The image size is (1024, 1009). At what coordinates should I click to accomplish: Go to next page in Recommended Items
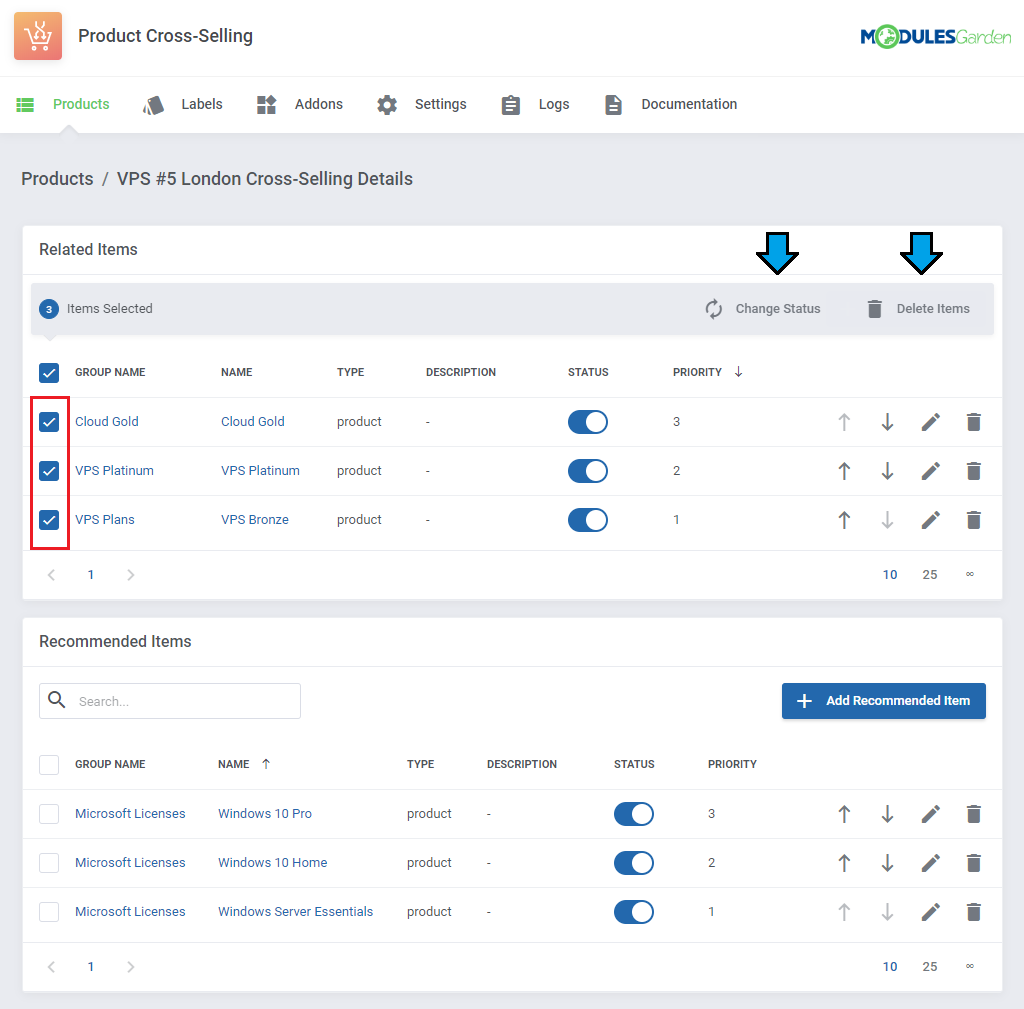click(131, 967)
